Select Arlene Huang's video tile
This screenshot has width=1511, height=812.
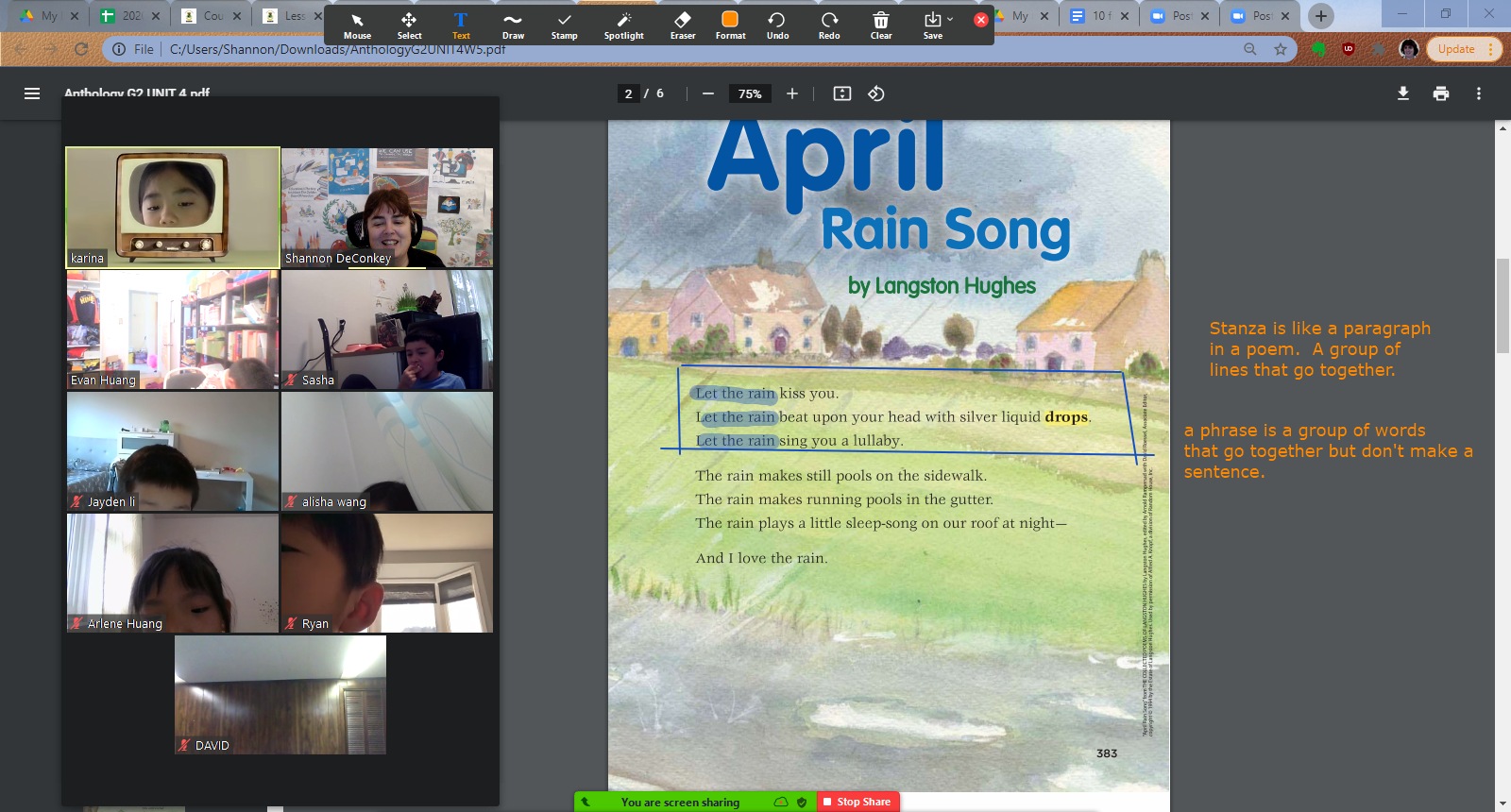point(173,573)
